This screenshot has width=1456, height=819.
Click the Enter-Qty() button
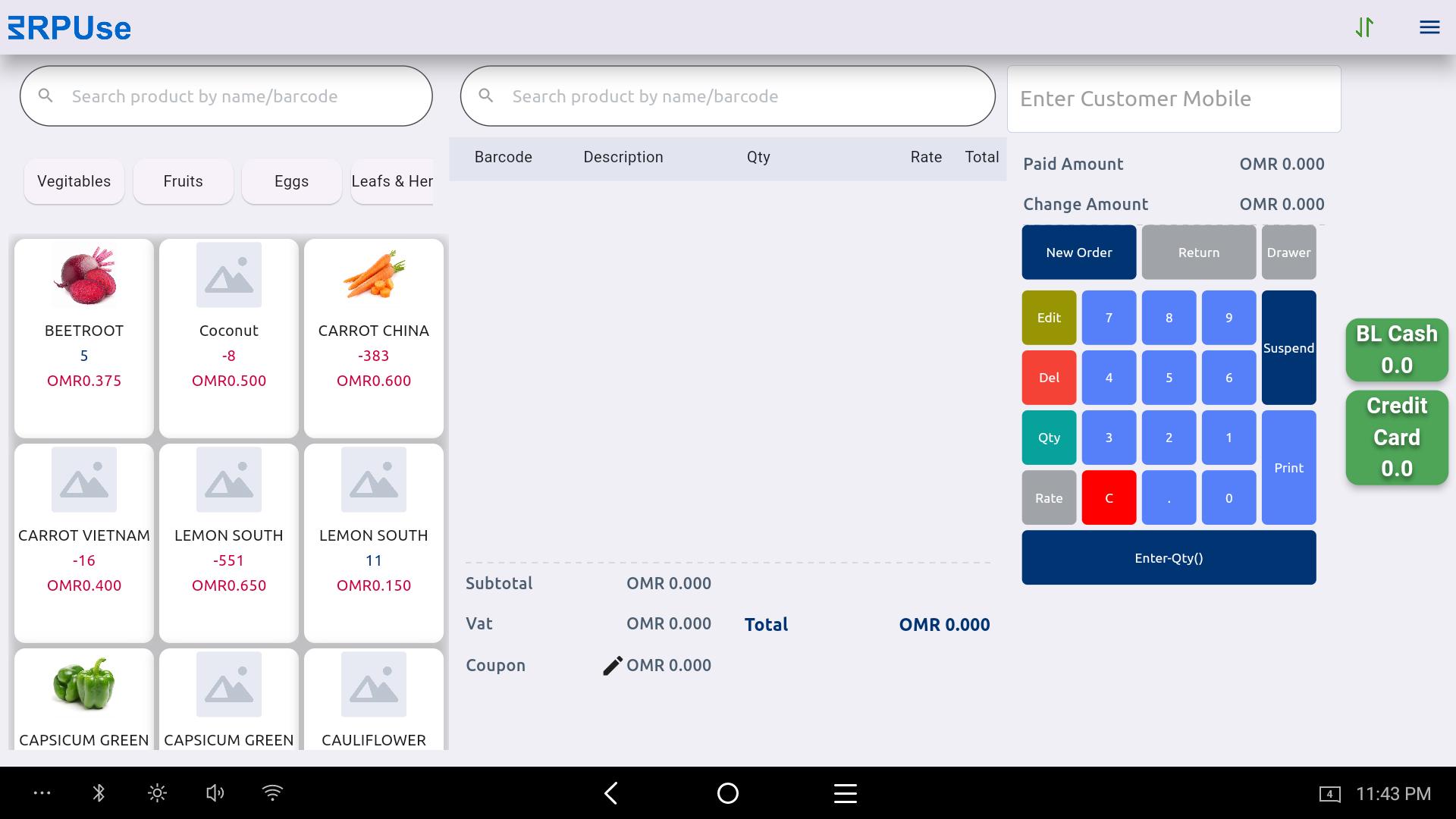pos(1169,557)
